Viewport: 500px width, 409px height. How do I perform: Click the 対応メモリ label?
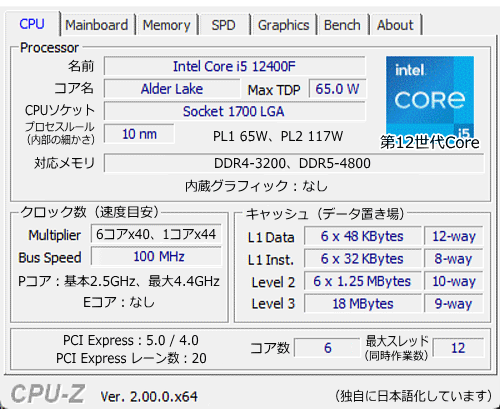click(64, 163)
